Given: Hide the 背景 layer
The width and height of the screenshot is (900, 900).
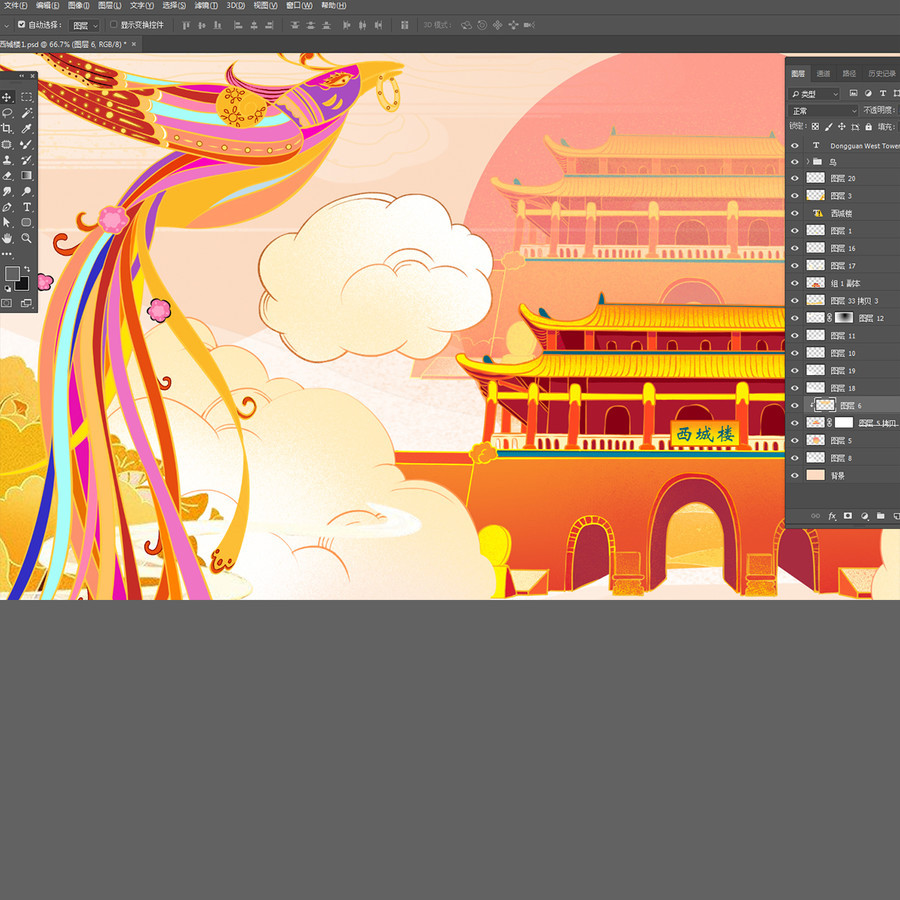Looking at the screenshot, I should (x=795, y=475).
